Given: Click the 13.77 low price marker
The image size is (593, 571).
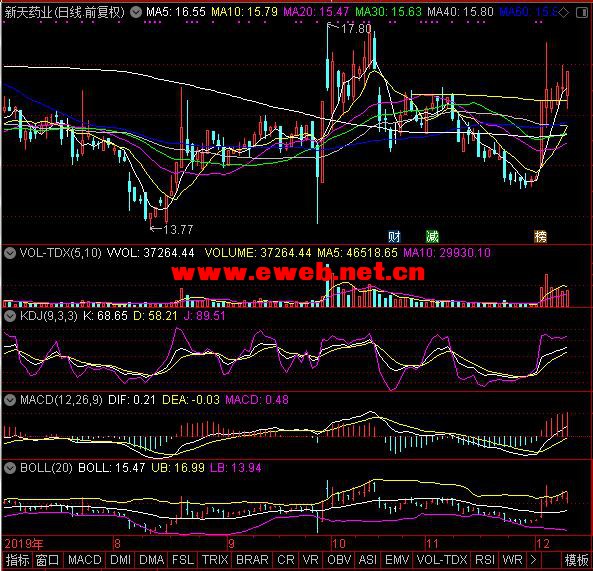Looking at the screenshot, I should pos(178,229).
